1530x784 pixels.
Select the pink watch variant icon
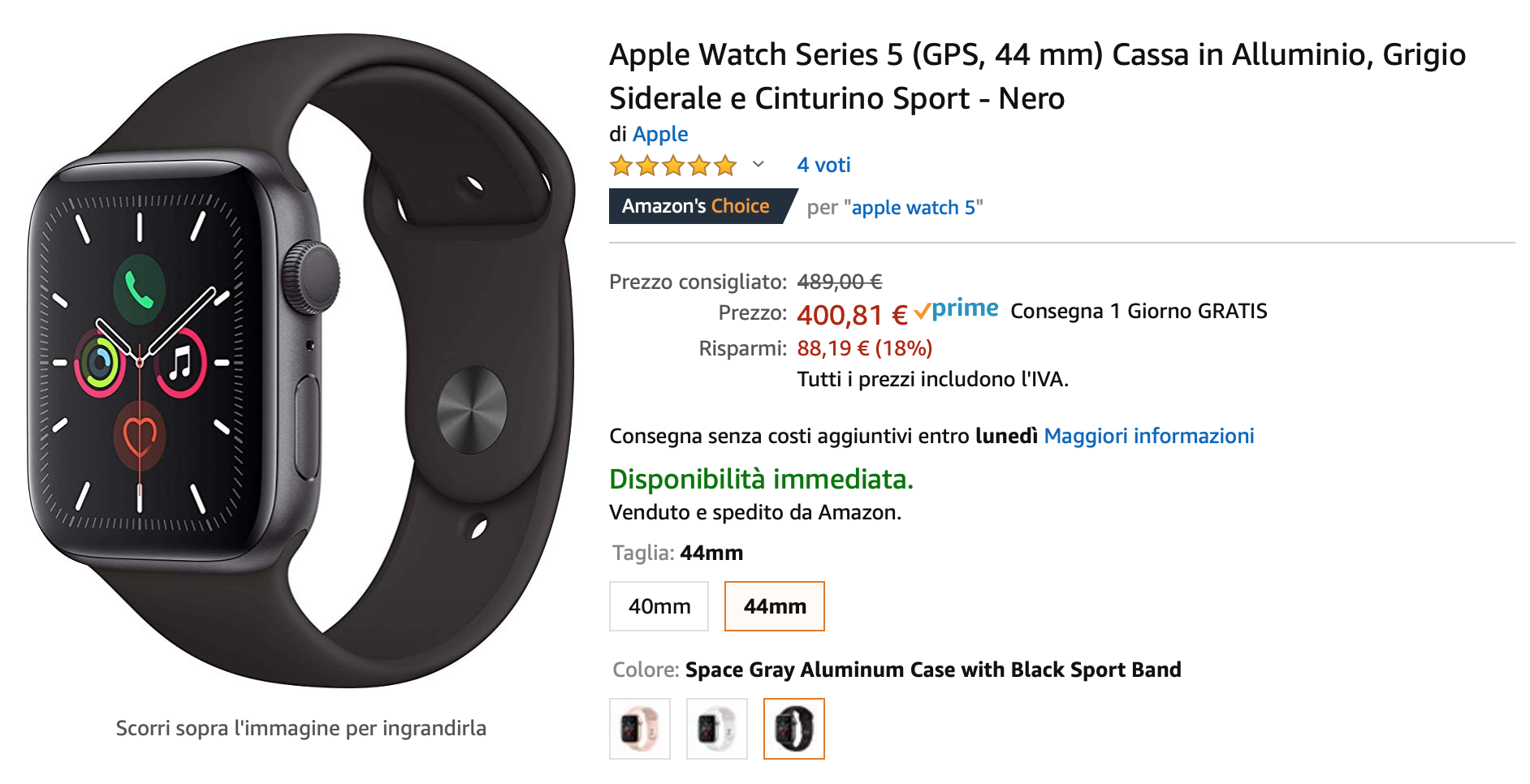click(641, 729)
